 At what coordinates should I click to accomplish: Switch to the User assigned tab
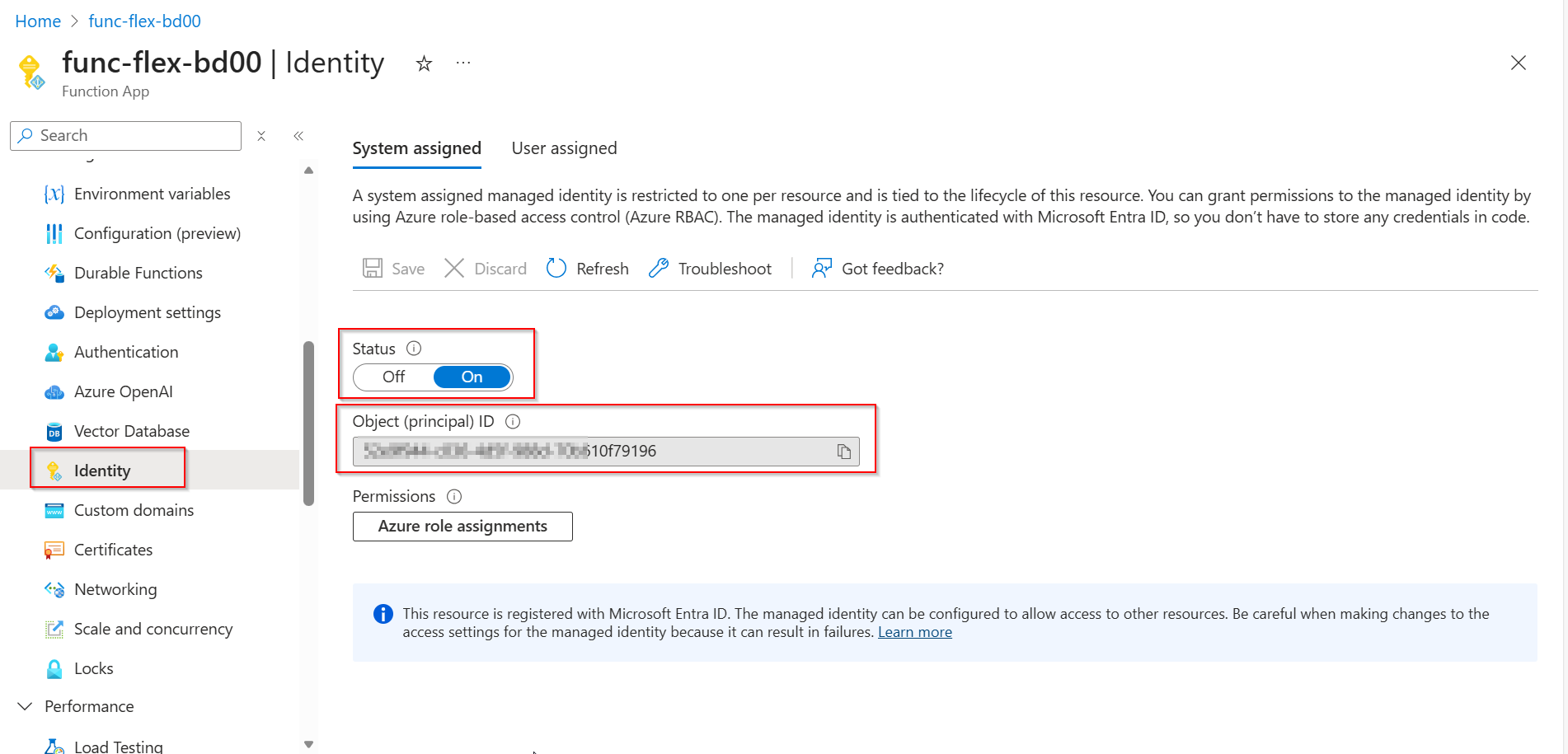point(565,148)
